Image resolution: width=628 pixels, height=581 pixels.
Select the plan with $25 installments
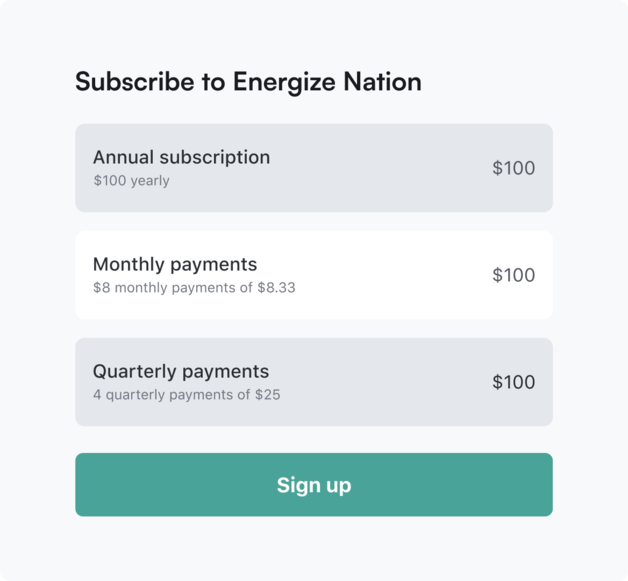click(x=314, y=382)
